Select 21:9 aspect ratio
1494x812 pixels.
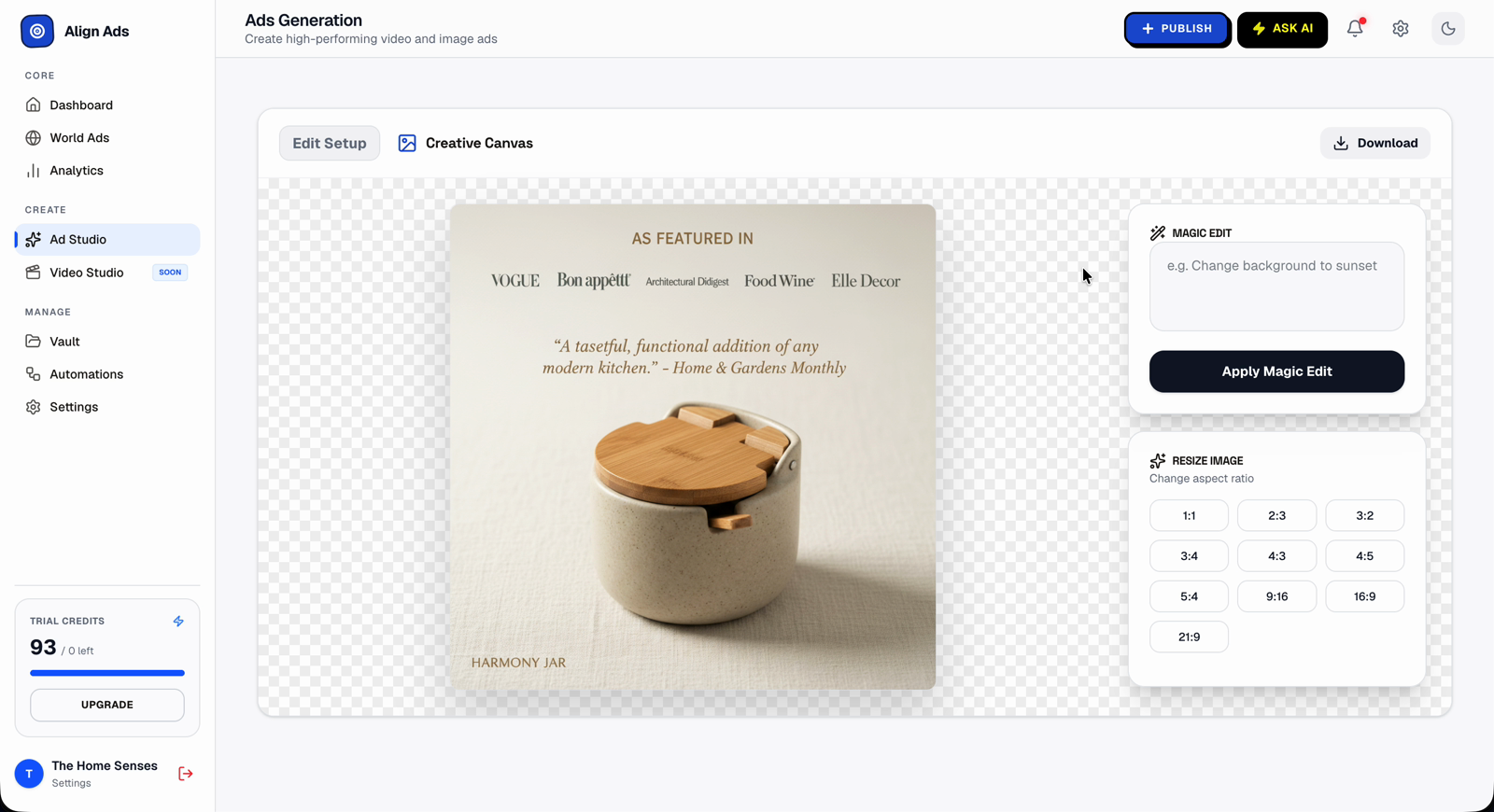point(1189,637)
